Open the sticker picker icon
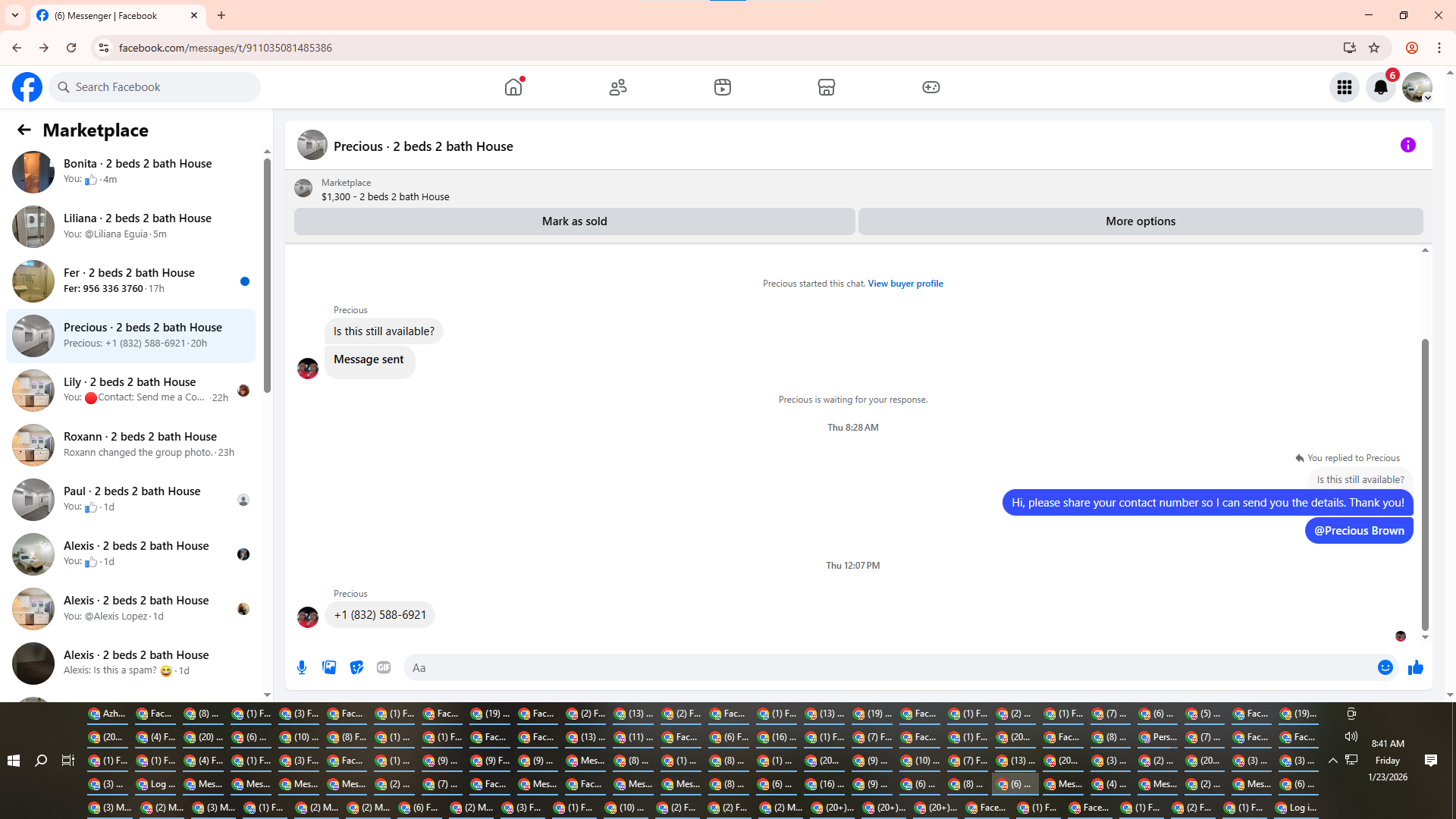 (x=356, y=667)
